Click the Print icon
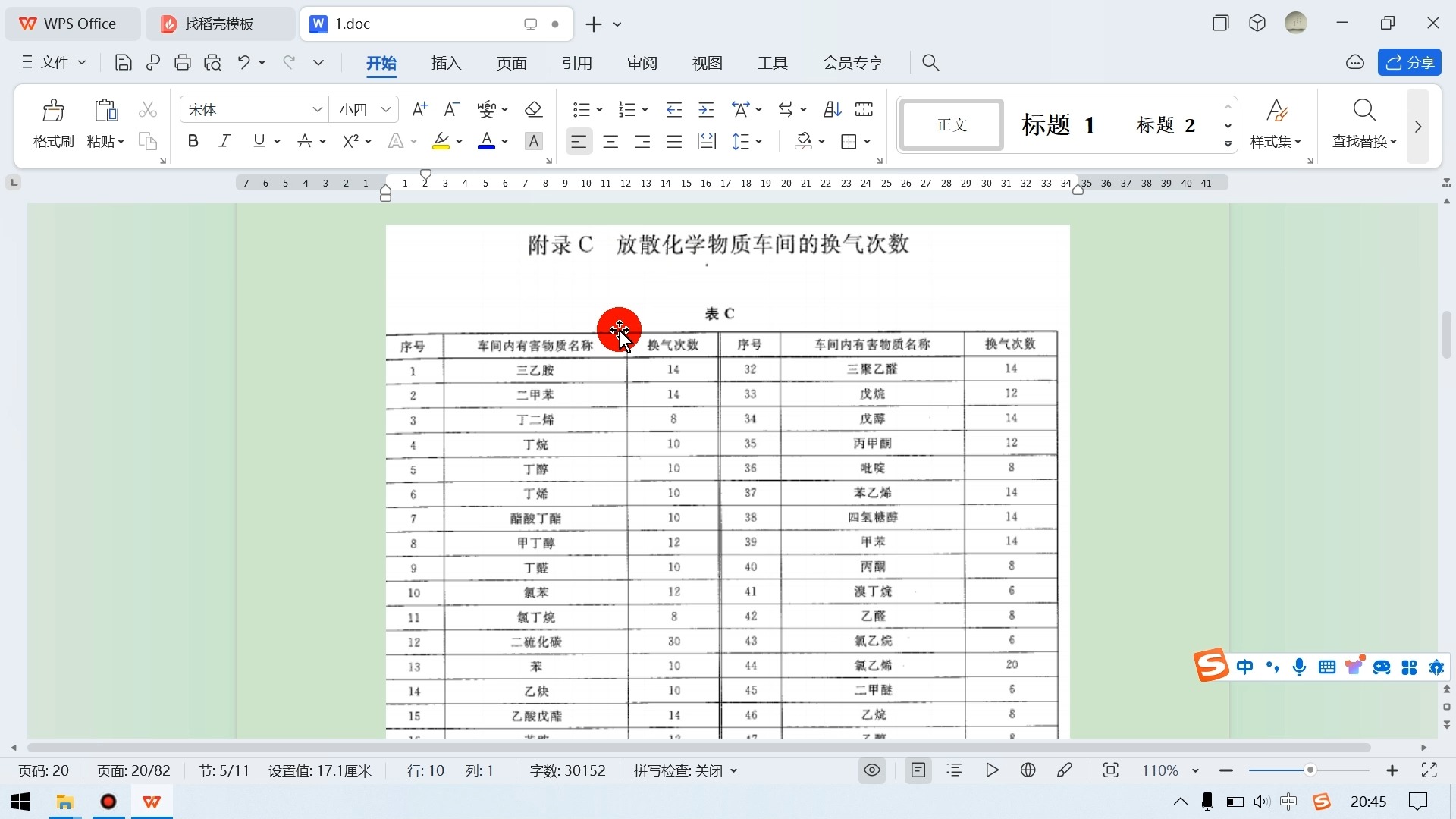This screenshot has height=819, width=1456. [x=183, y=63]
